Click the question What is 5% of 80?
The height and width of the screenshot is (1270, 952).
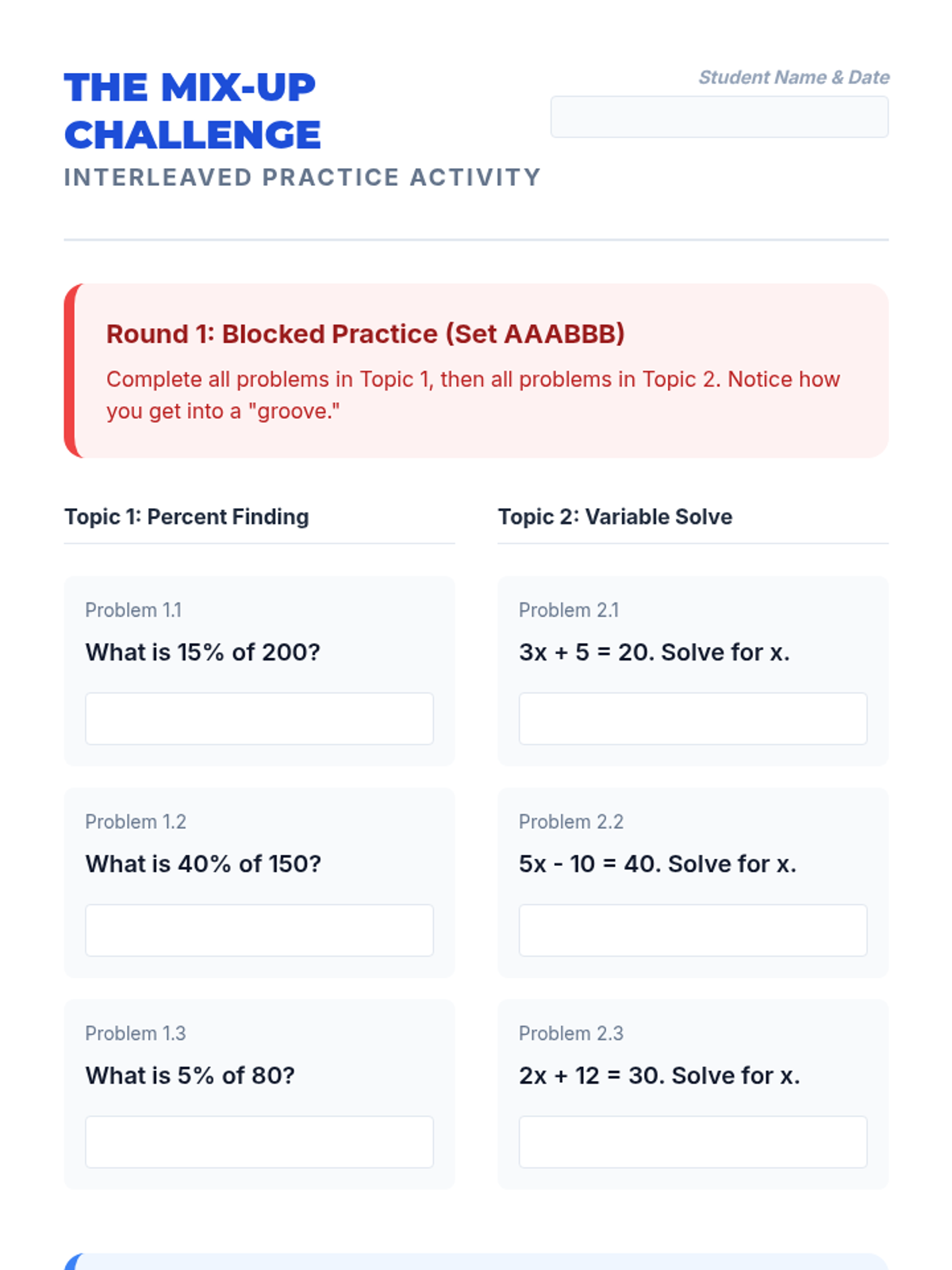[190, 1076]
